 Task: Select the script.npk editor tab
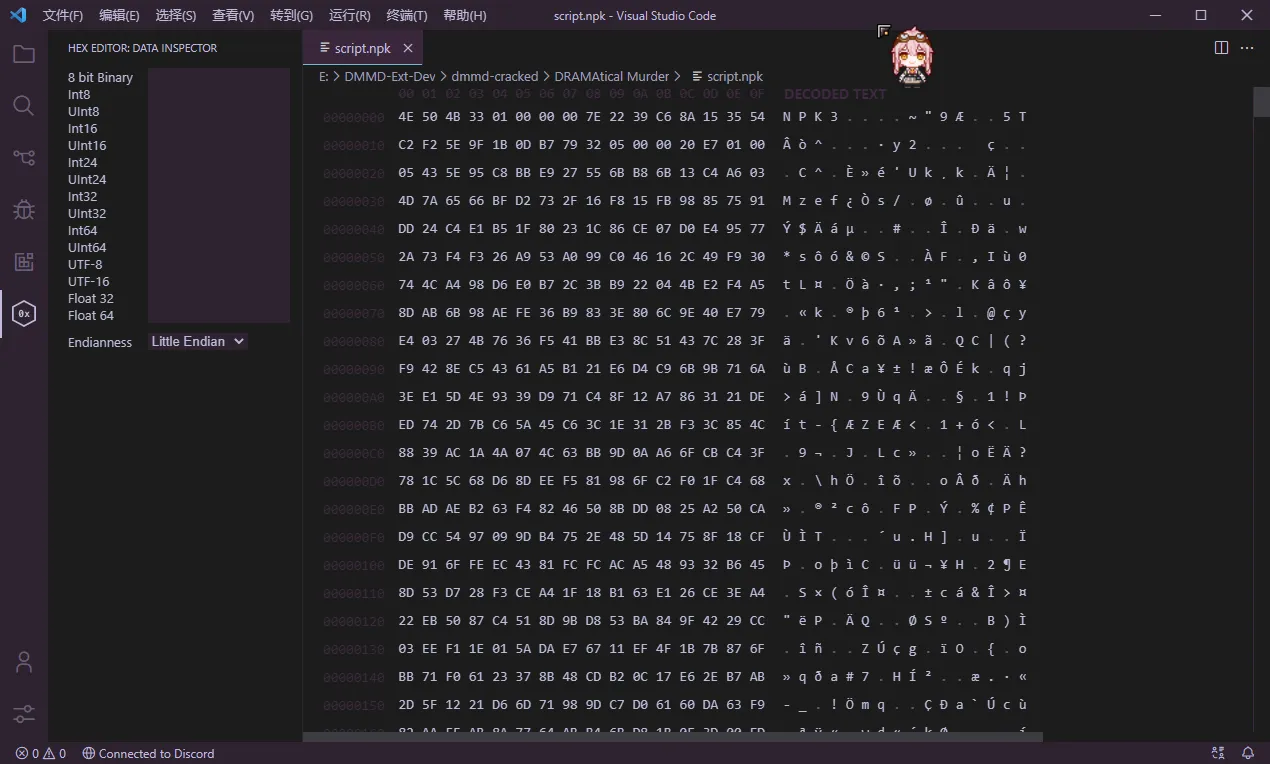point(363,48)
